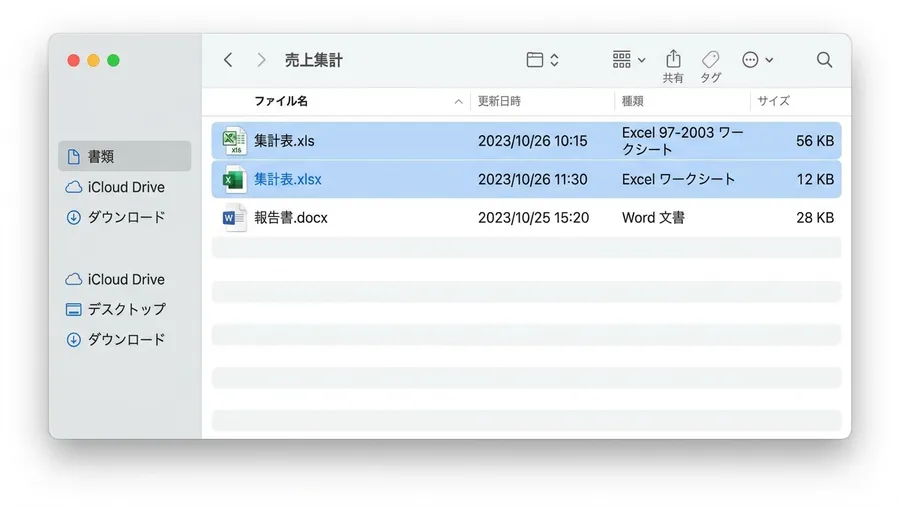900x506 pixels.
Task: Go back with the left chevron
Action: (228, 60)
